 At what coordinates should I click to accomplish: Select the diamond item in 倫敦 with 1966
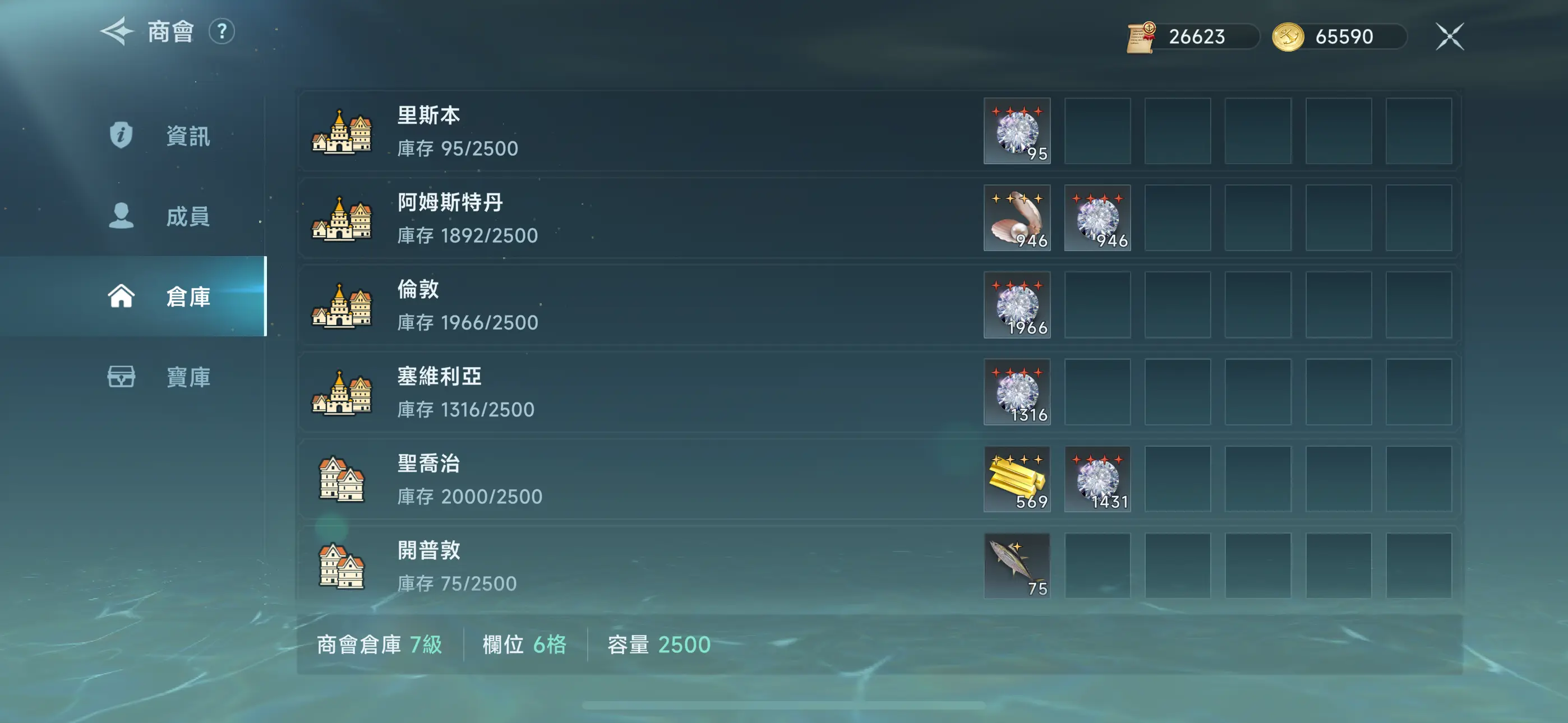point(1017,305)
